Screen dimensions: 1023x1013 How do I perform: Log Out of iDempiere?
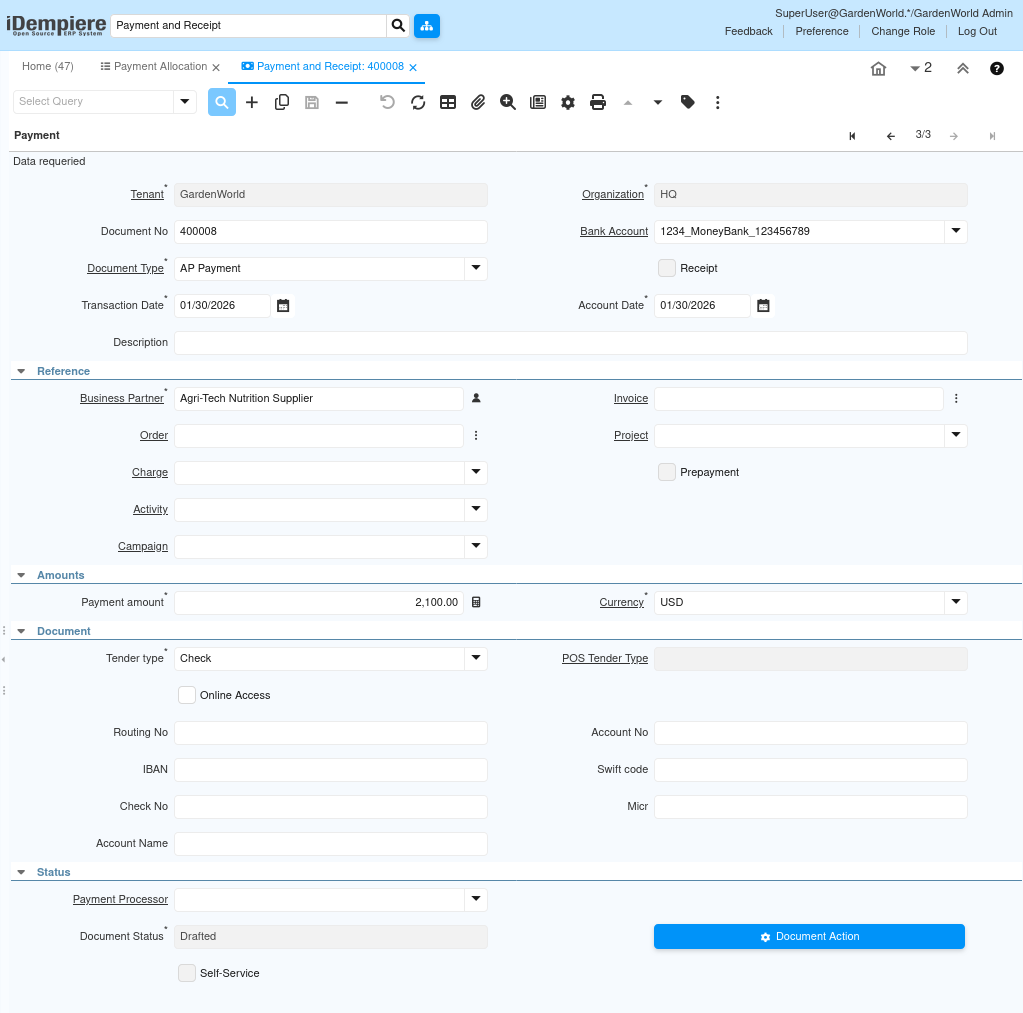976,31
